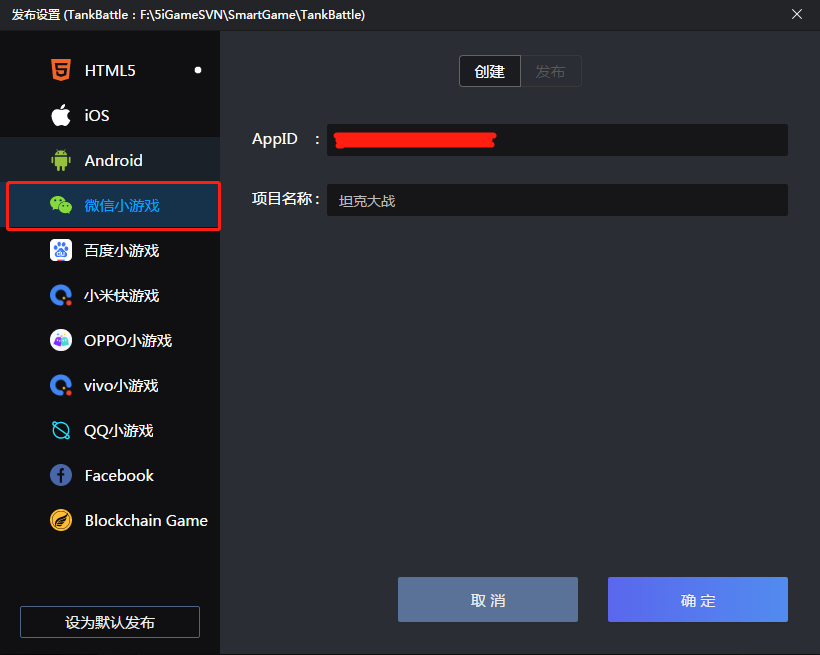
Task: Click the OPPO小游戏 icon
Action: (61, 340)
